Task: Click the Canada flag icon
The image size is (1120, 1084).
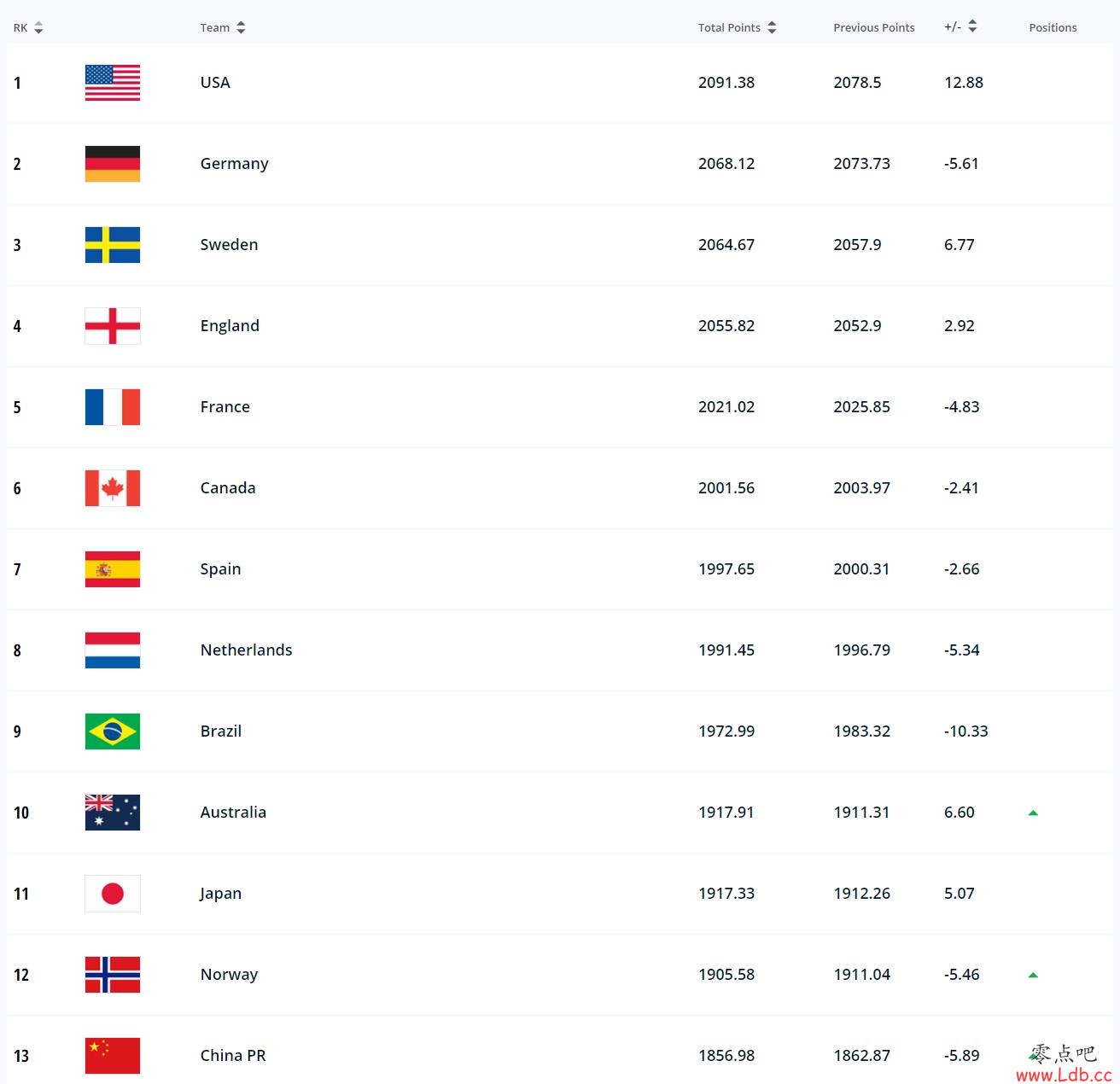Action: [113, 488]
